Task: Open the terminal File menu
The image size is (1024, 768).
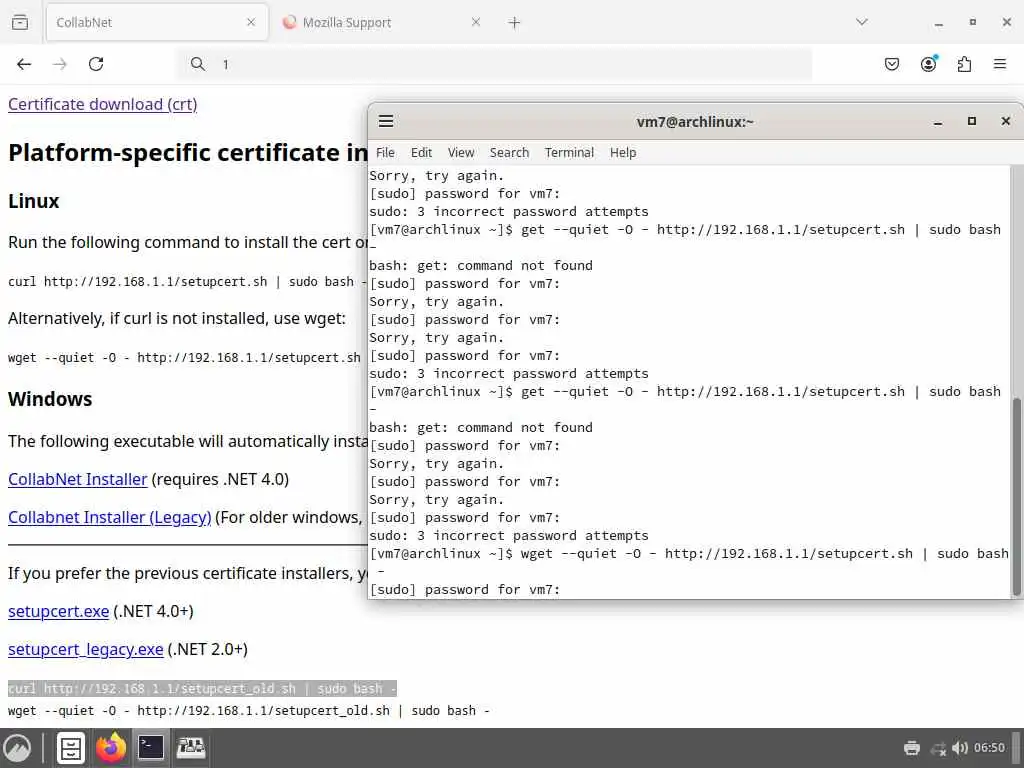Action: (x=385, y=152)
